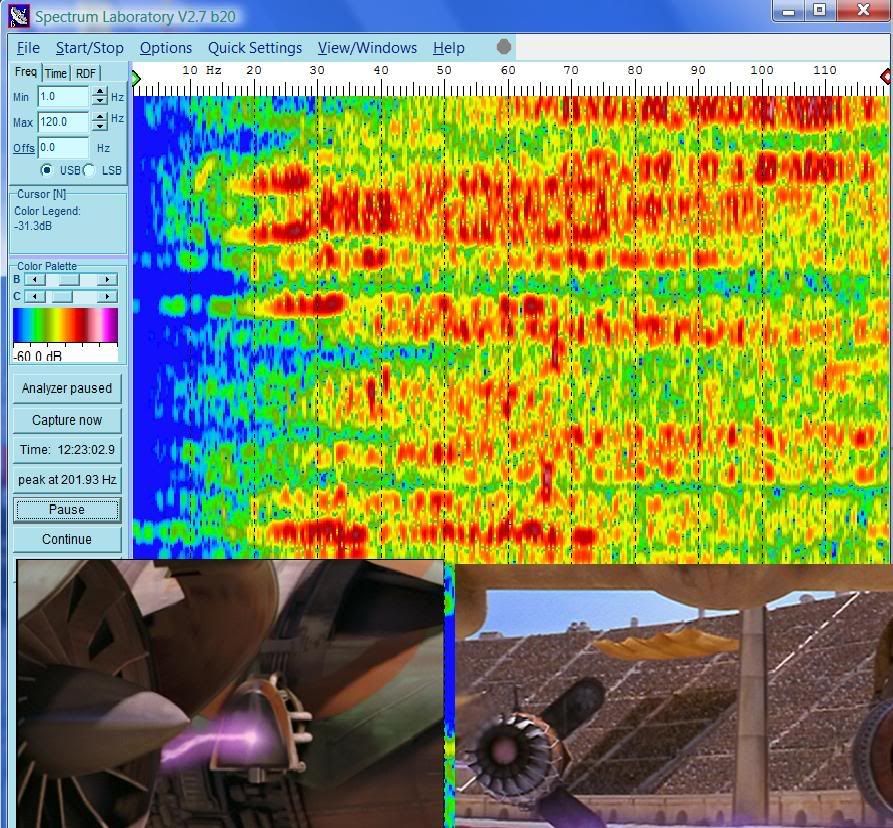Click the Max frequency input field
This screenshot has width=893, height=828.
[63, 122]
